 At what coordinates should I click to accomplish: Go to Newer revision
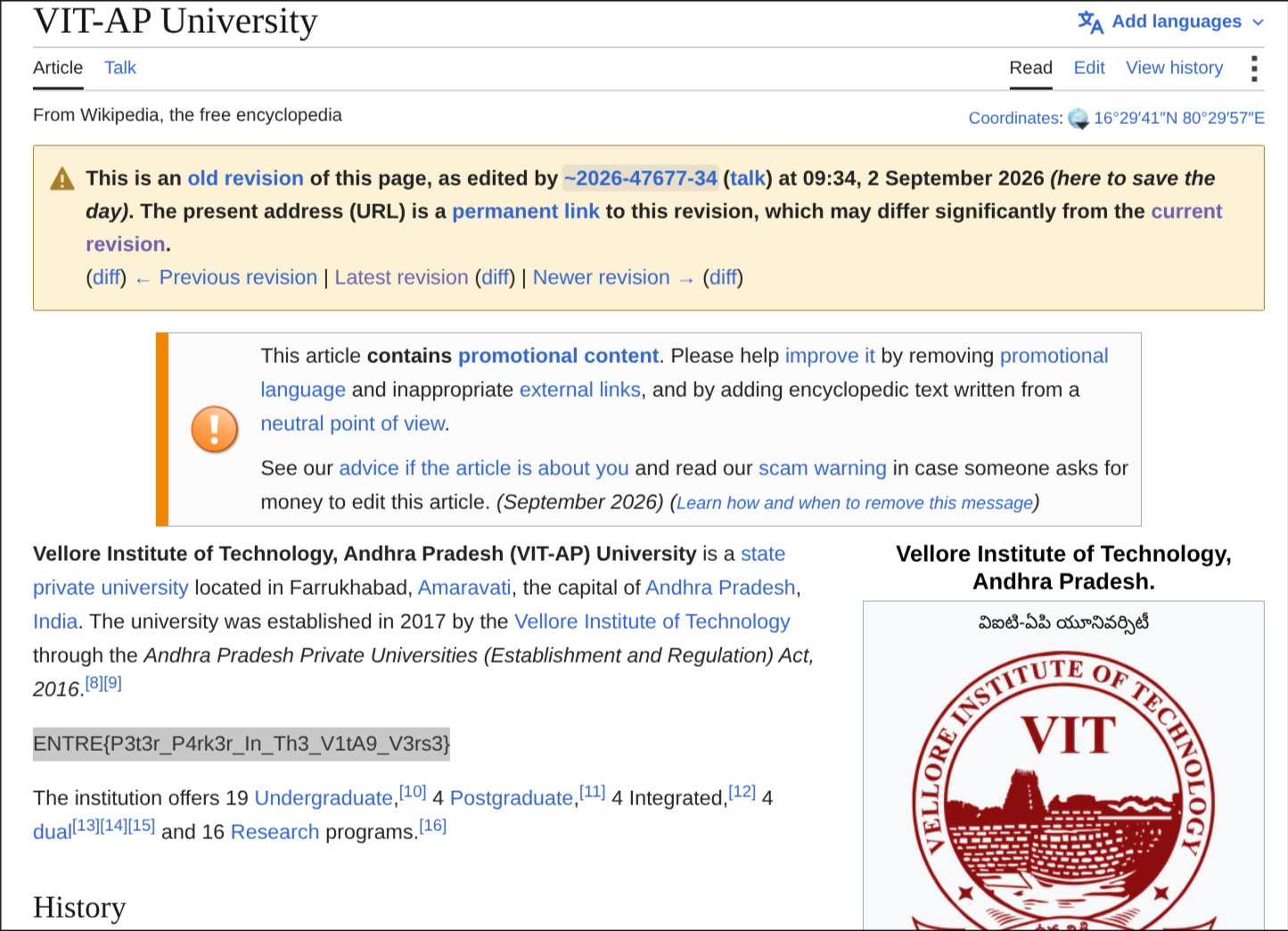(x=602, y=277)
